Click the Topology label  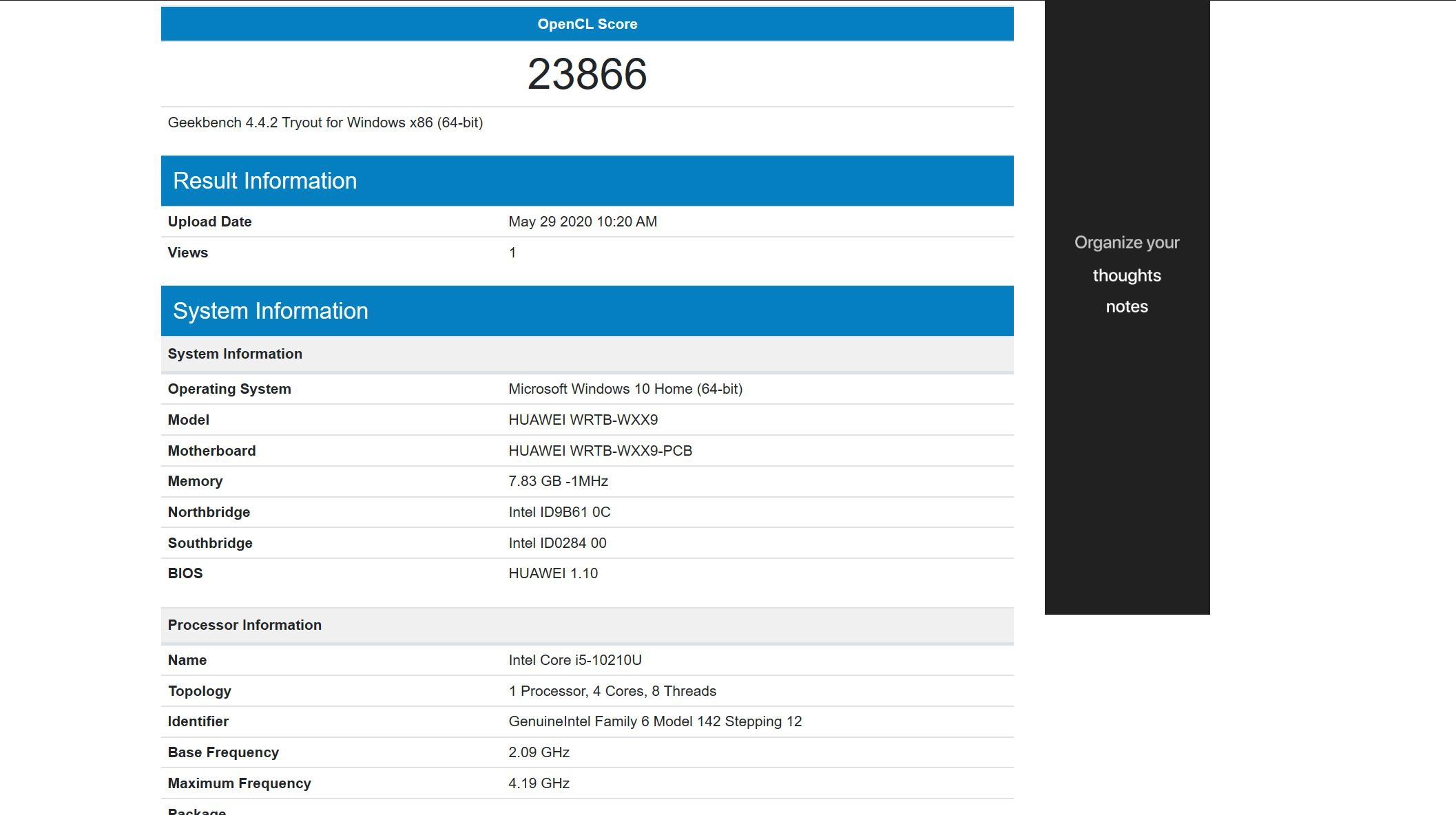199,691
